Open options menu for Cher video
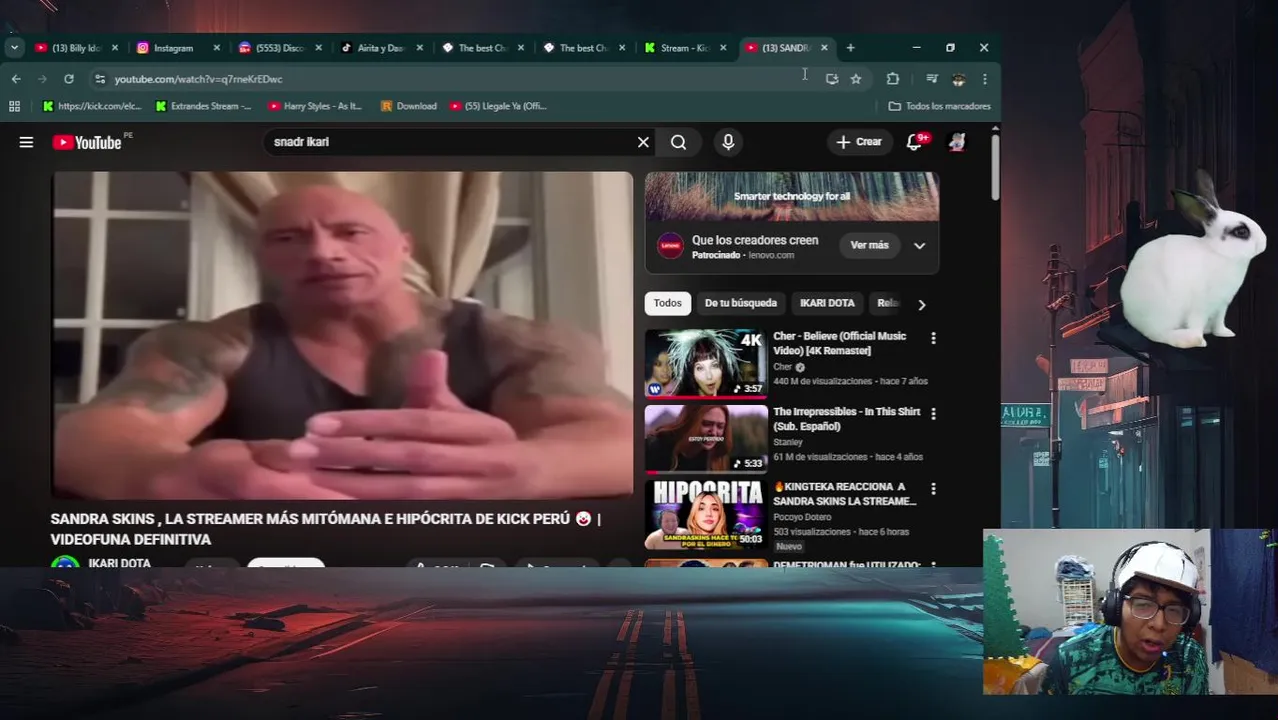The height and width of the screenshot is (720, 1278). 933,338
